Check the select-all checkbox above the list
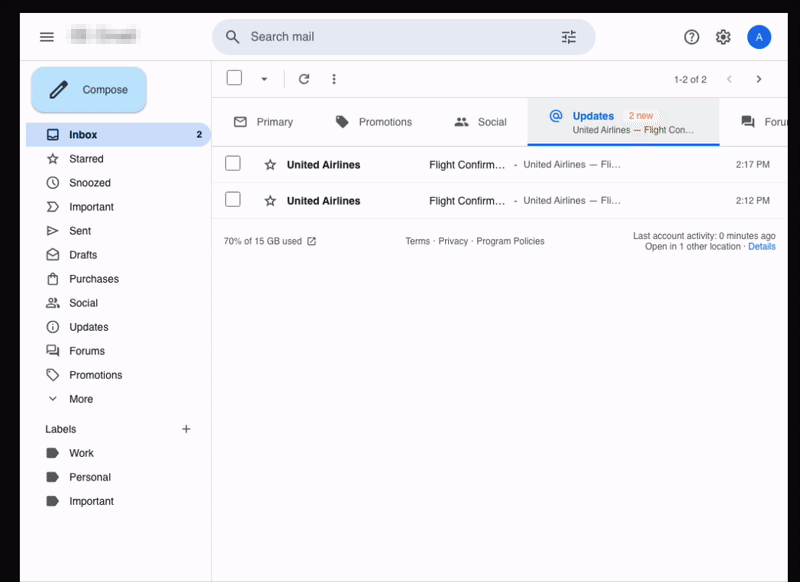The width and height of the screenshot is (800, 582). [x=233, y=77]
